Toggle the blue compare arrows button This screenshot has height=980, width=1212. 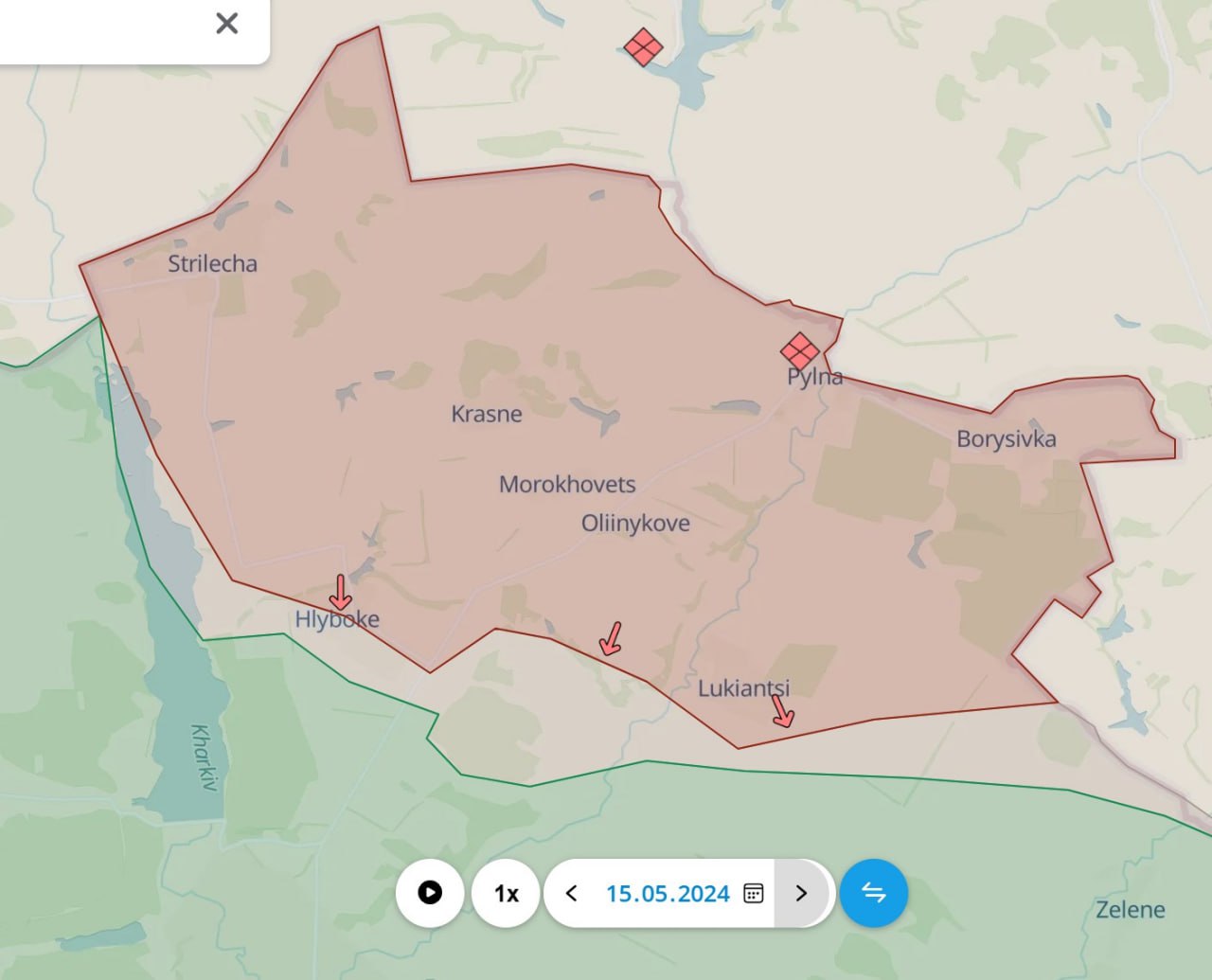(x=873, y=893)
